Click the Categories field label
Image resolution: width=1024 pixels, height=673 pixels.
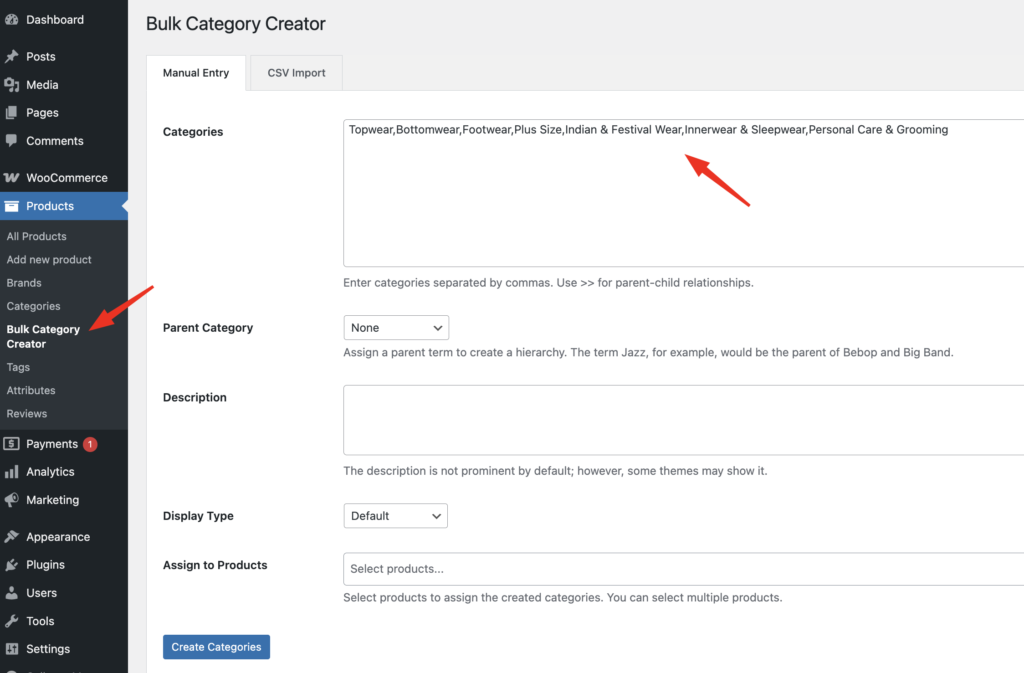coord(193,132)
